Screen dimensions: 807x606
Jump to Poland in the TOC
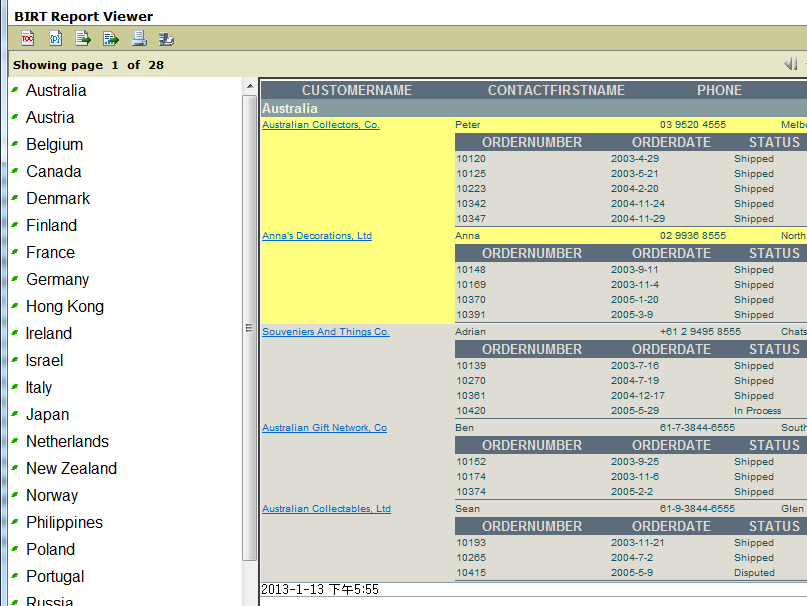[x=50, y=550]
